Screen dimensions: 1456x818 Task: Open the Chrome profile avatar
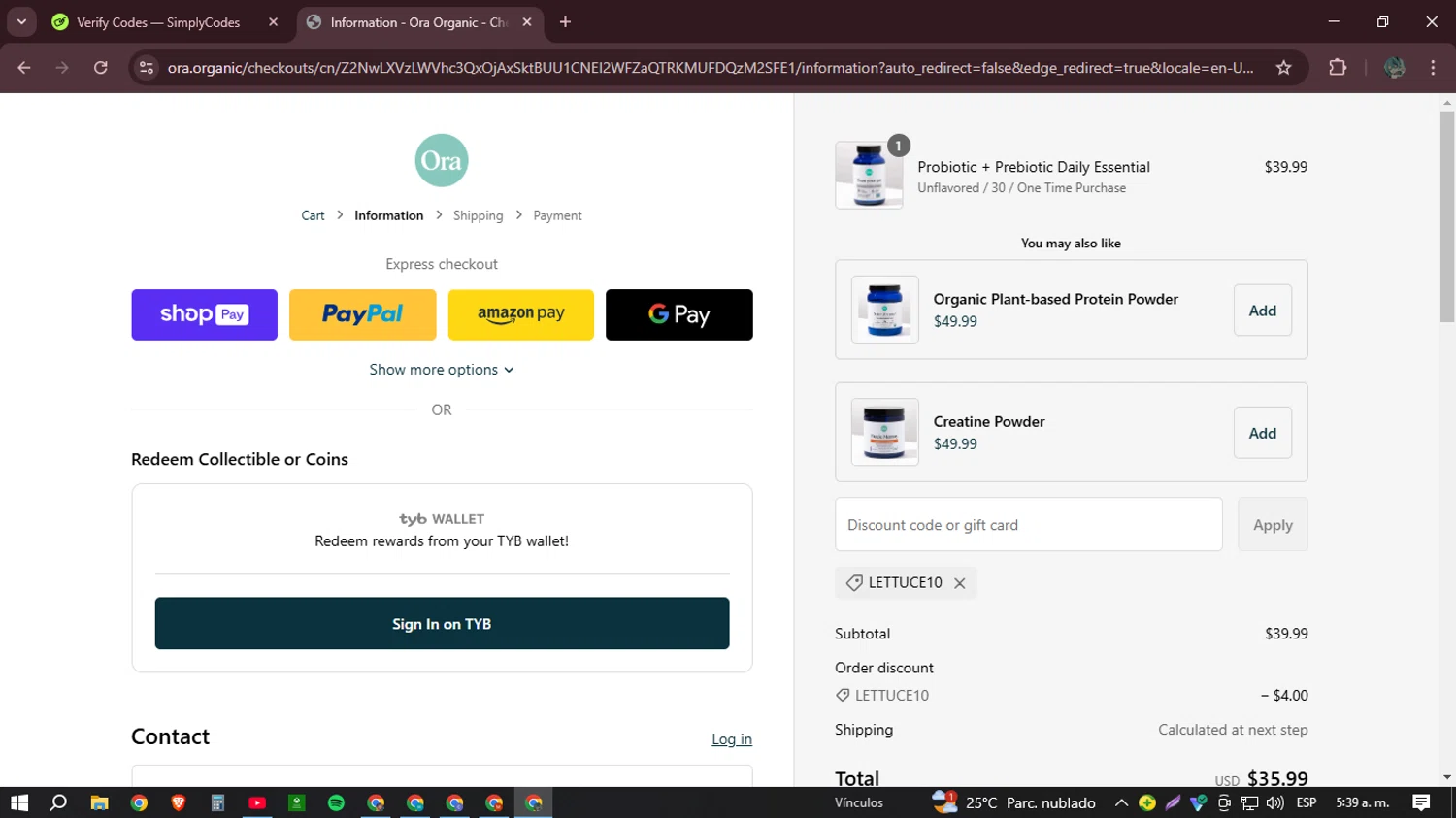coord(1395,68)
